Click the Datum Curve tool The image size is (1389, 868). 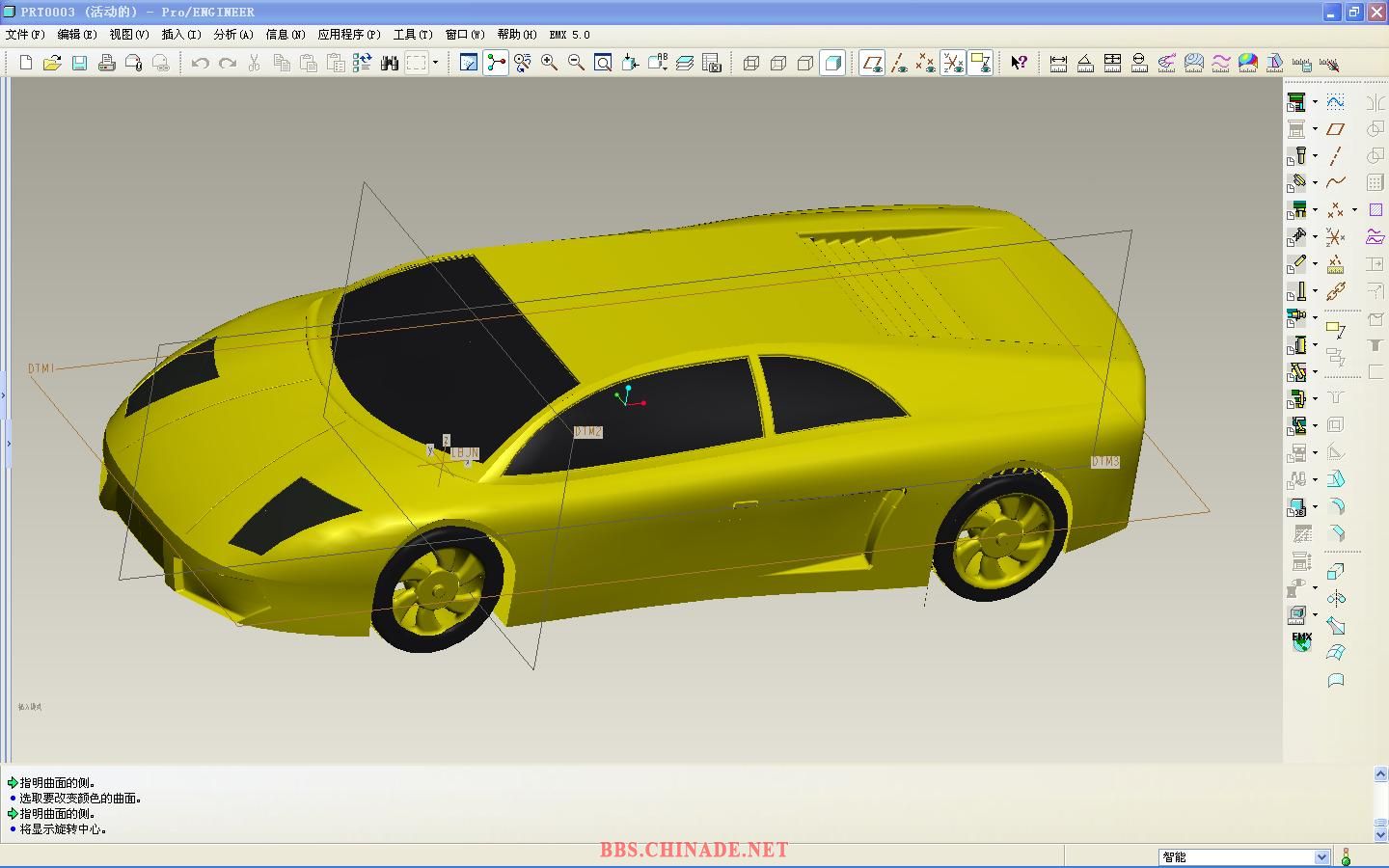pos(1336,182)
